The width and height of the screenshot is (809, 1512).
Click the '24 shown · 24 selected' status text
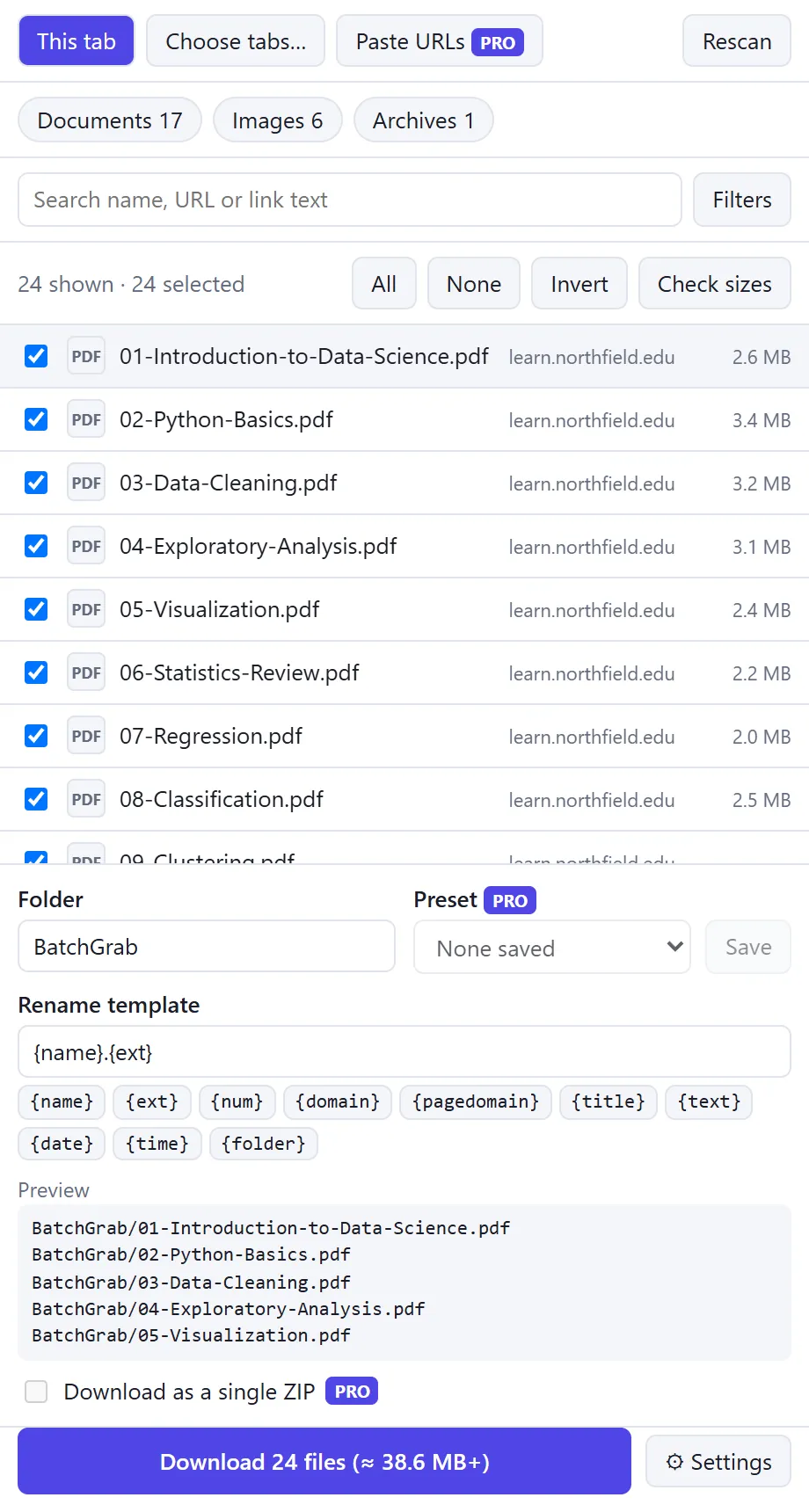point(131,284)
